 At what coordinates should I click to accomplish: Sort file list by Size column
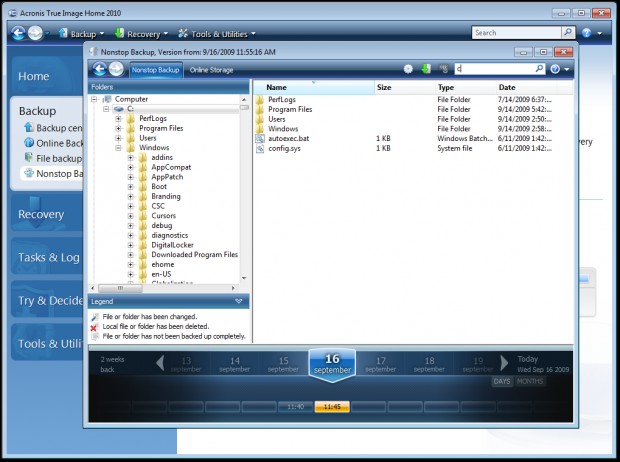pyautogui.click(x=405, y=87)
